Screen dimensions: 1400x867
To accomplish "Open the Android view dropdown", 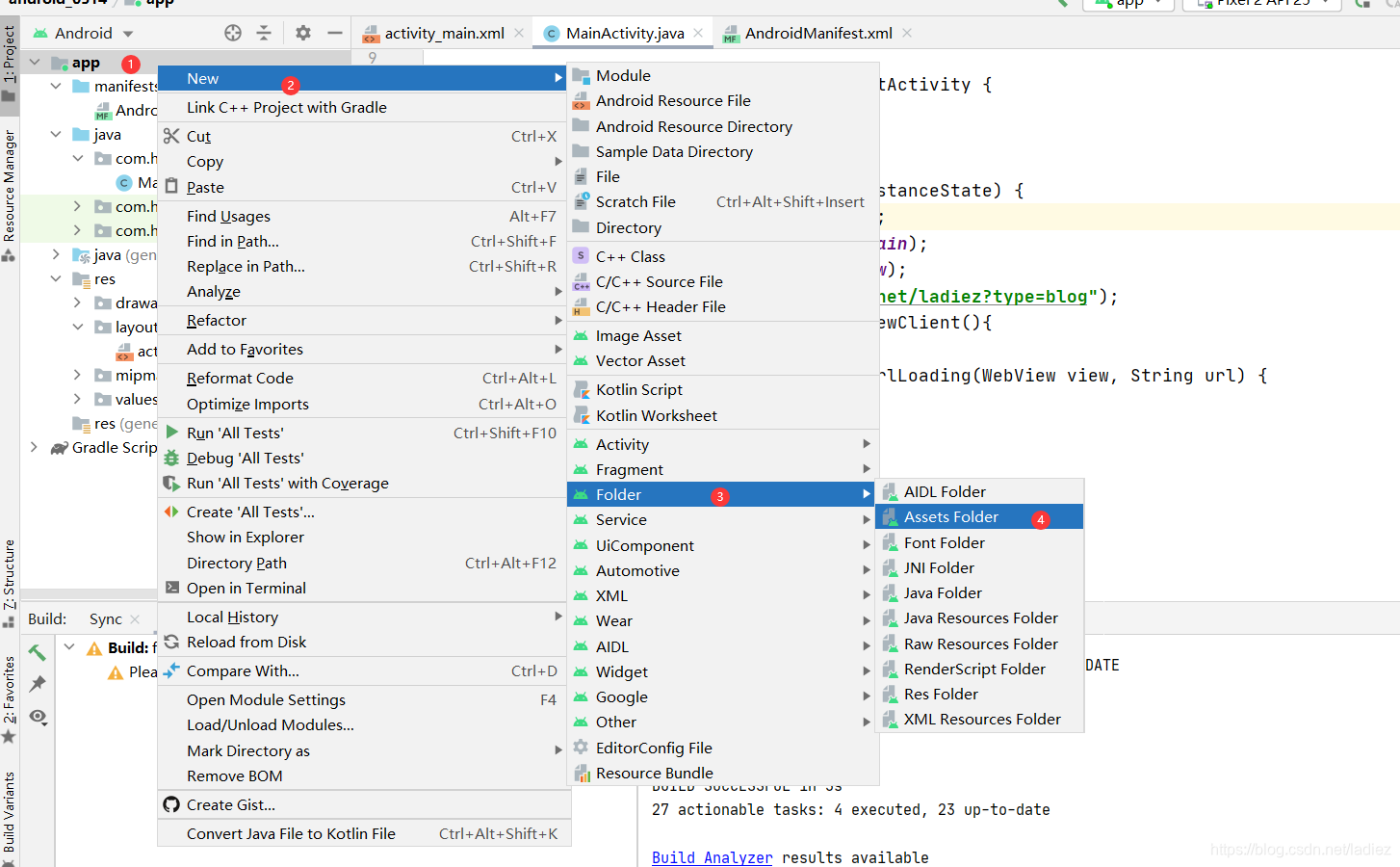I will pos(84,33).
